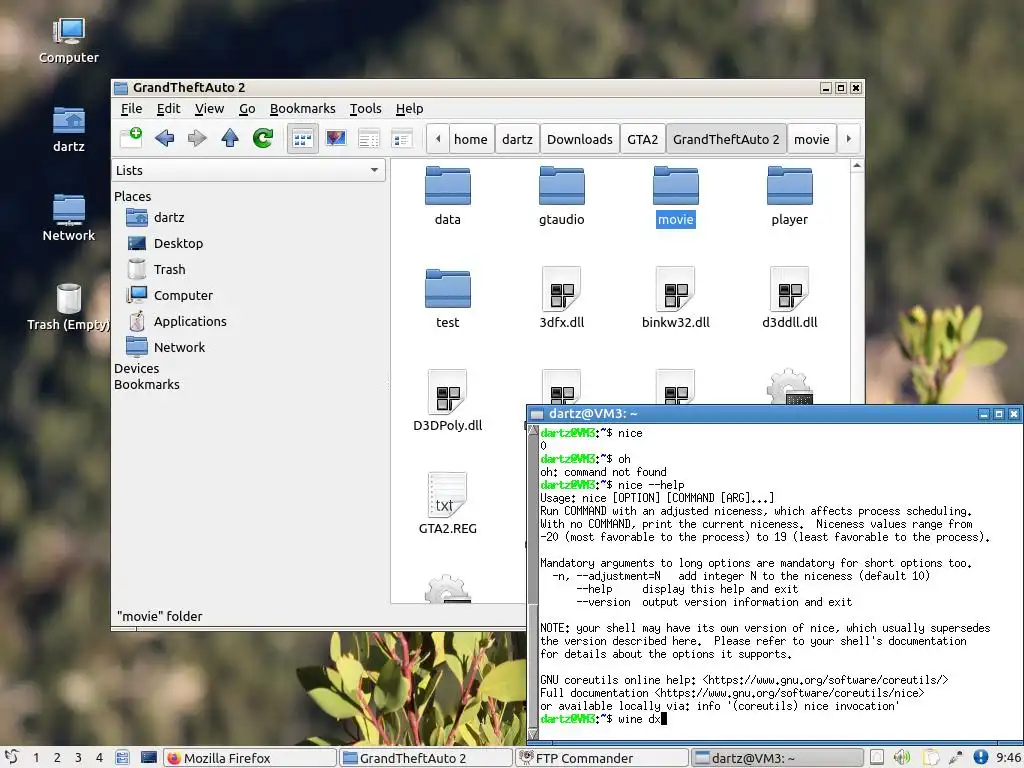This screenshot has width=1024, height=768.
Task: Click the terminal scrollbar up arrow
Action: (533, 431)
